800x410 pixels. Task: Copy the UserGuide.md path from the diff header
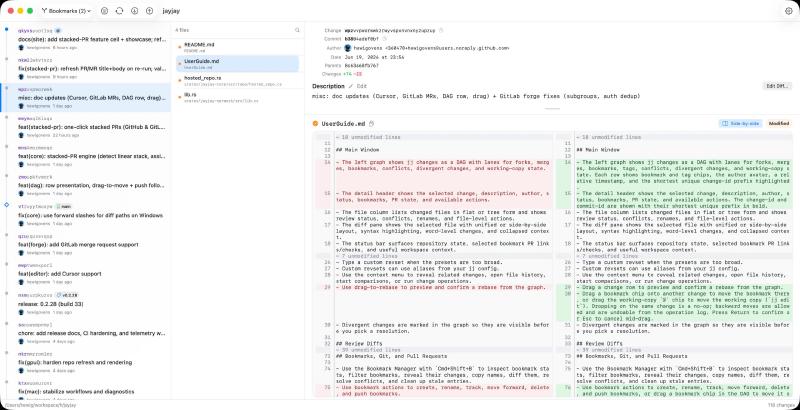point(371,123)
